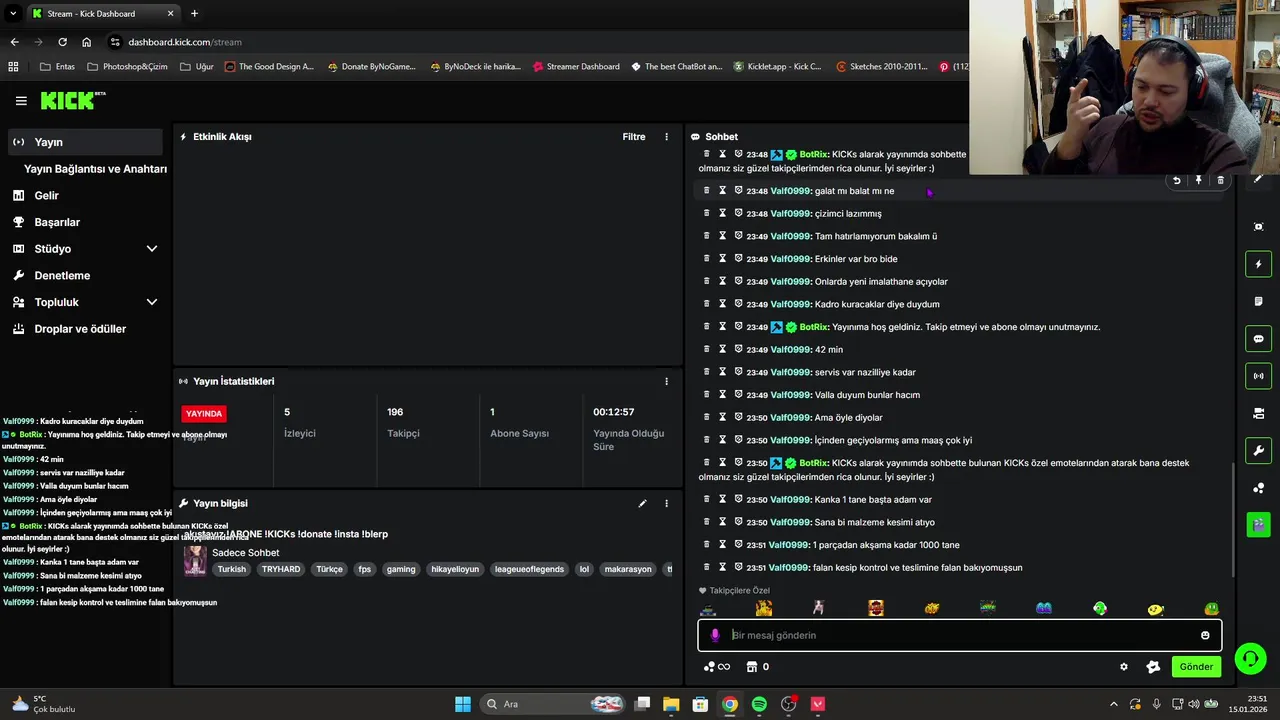The image size is (1280, 720).
Task: Delete 'galat mı balat mı ne' with trash icon
Action: pos(1220,181)
